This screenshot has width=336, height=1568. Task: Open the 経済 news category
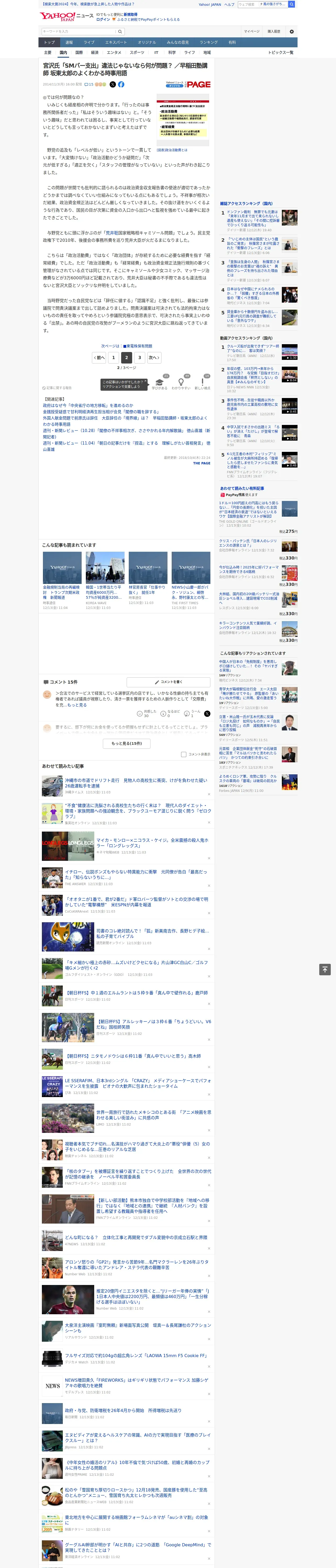coord(94,52)
